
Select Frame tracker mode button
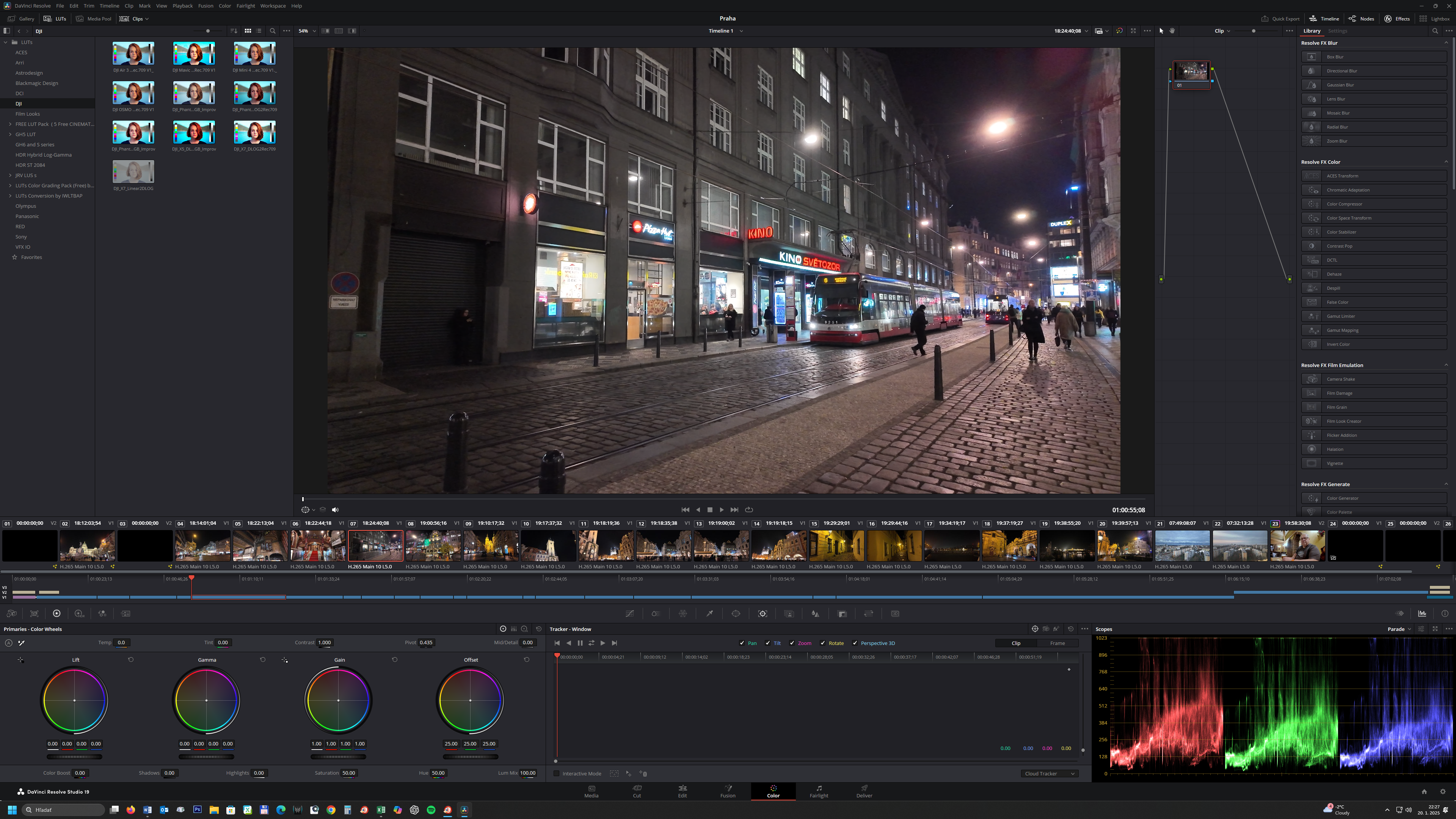[1057, 643]
